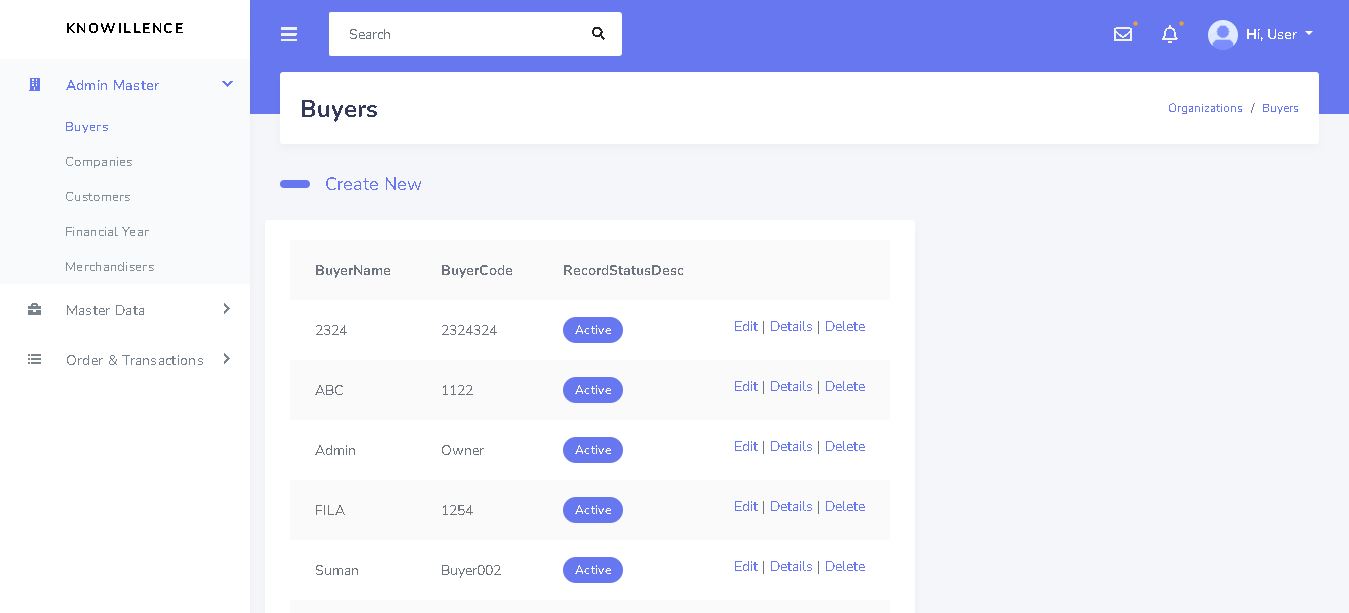Collapse the Admin Master chevron
The image size is (1349, 613).
pos(227,84)
